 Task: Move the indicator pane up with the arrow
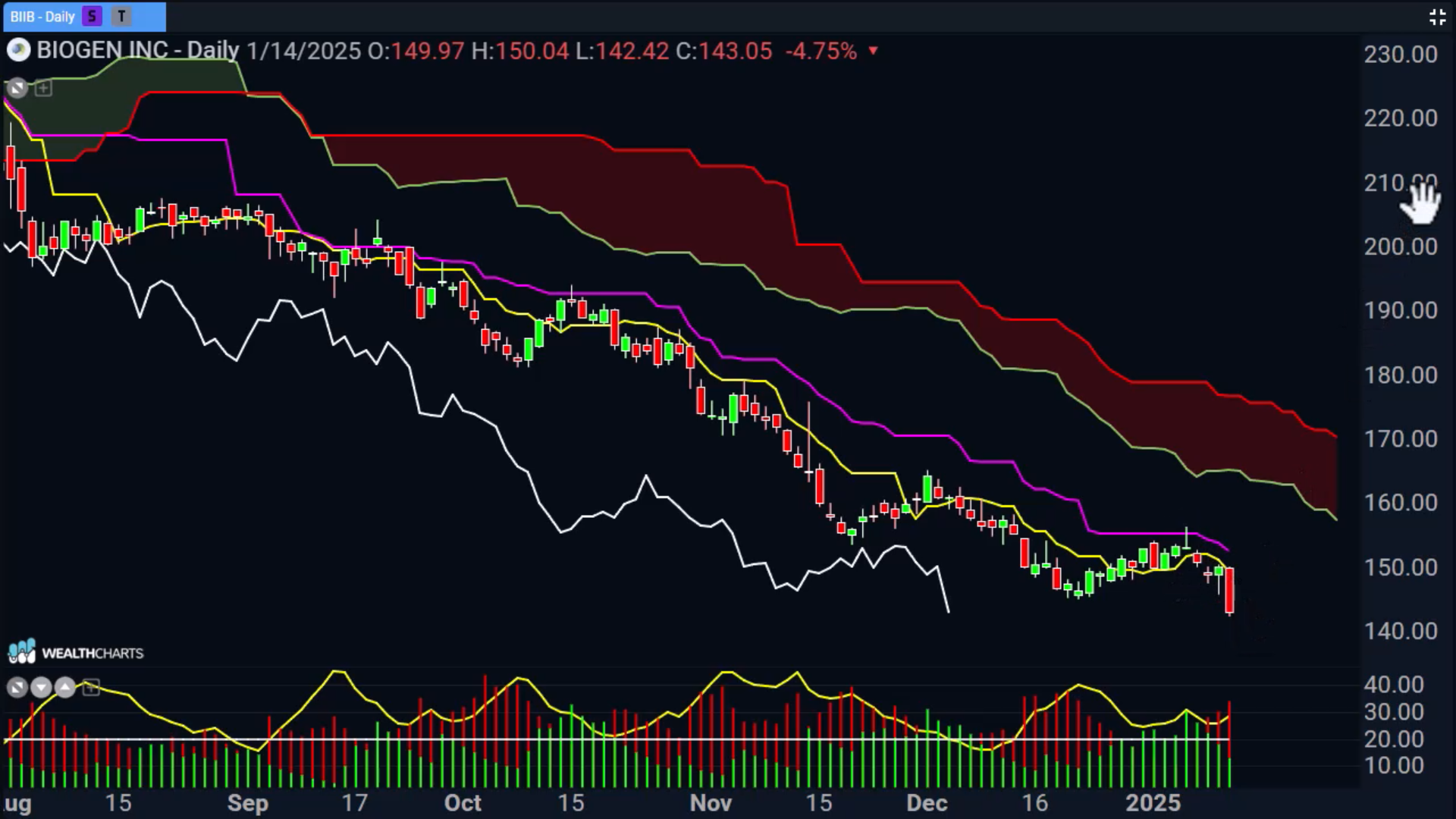click(x=65, y=688)
